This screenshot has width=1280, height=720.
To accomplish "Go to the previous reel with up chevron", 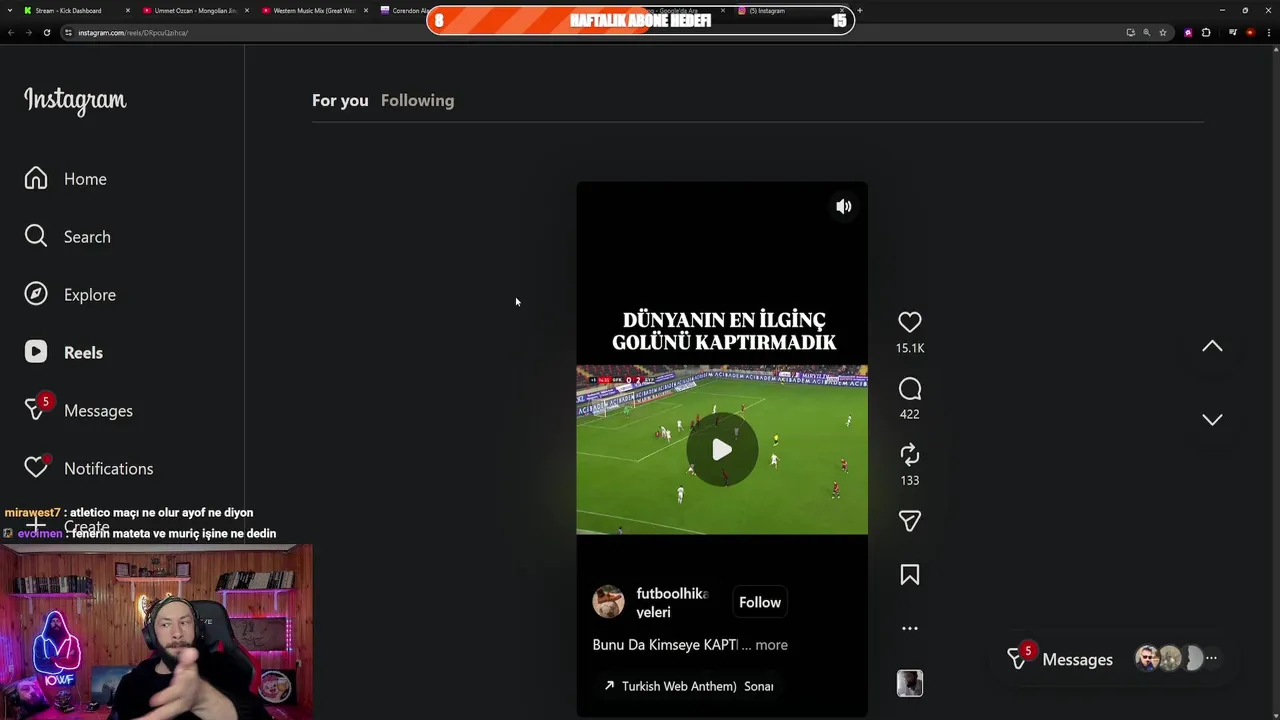I will point(1212,346).
